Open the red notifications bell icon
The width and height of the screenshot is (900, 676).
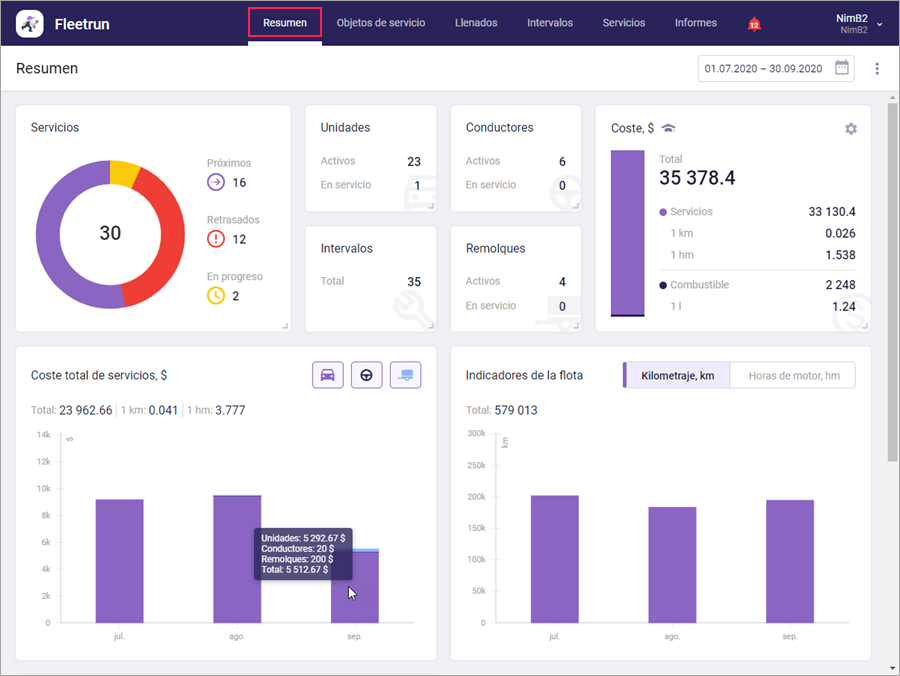(x=754, y=24)
